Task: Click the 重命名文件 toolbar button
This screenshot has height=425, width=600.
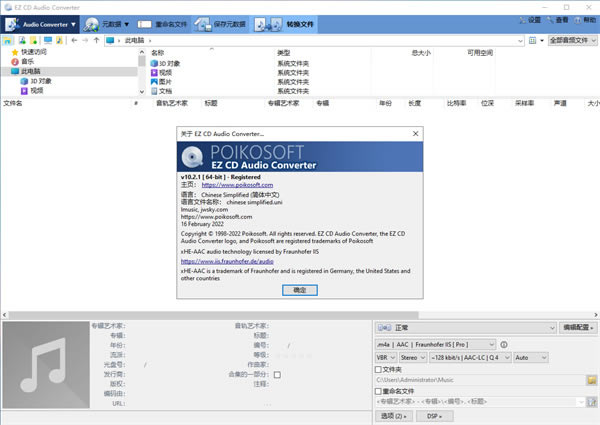Action: click(x=162, y=24)
